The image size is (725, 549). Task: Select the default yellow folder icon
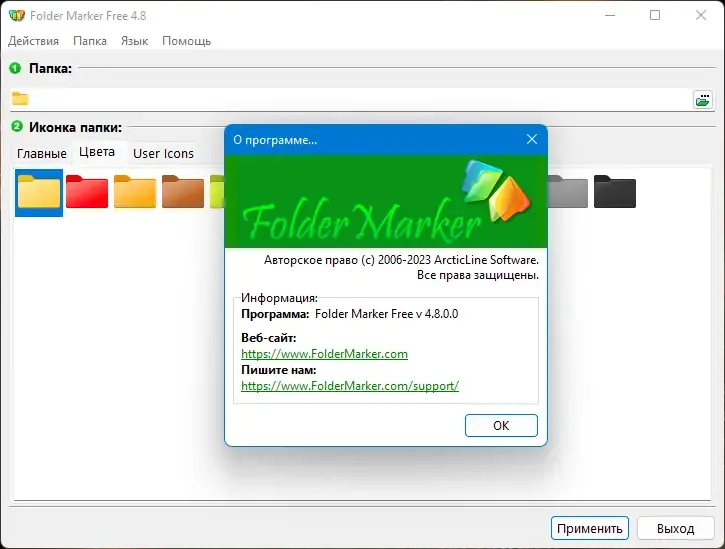click(39, 192)
